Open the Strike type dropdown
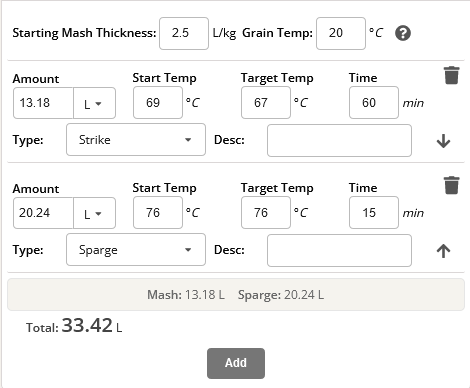Image resolution: width=470 pixels, height=388 pixels. [x=136, y=140]
